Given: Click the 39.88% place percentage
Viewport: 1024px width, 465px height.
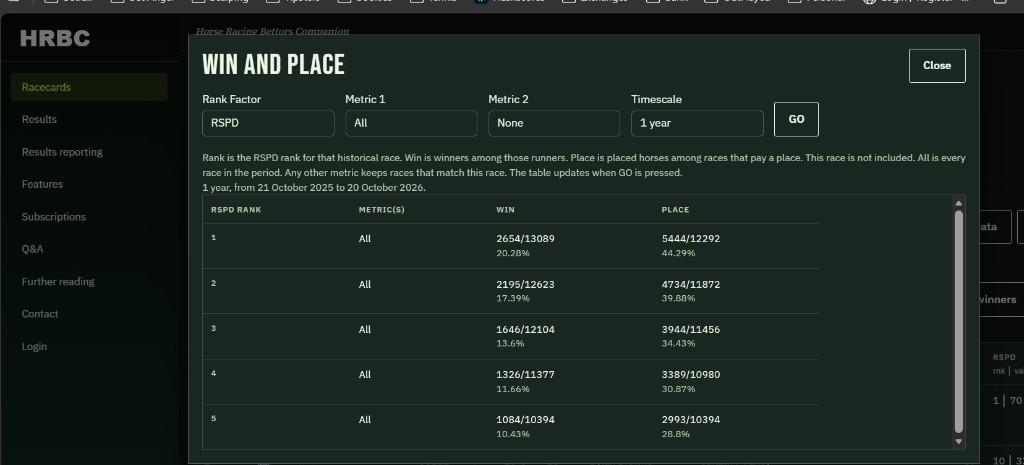Looking at the screenshot, I should click(679, 298).
